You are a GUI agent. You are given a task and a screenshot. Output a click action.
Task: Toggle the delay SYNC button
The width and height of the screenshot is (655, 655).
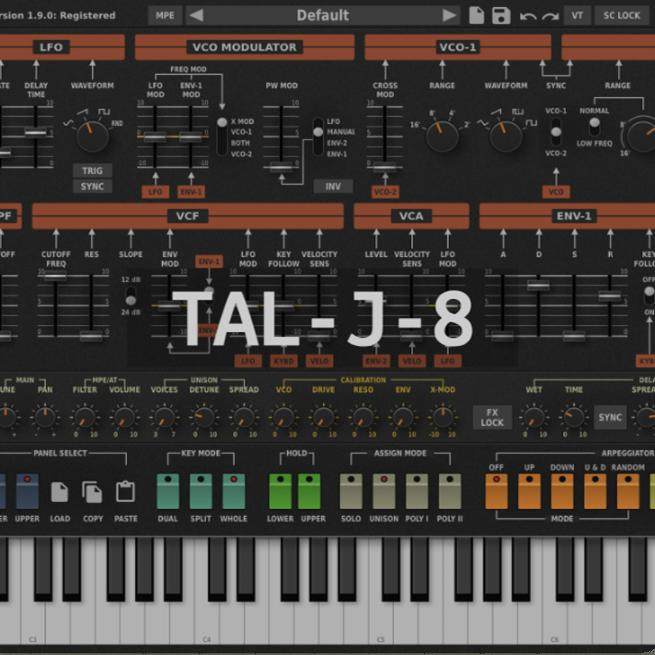[610, 417]
